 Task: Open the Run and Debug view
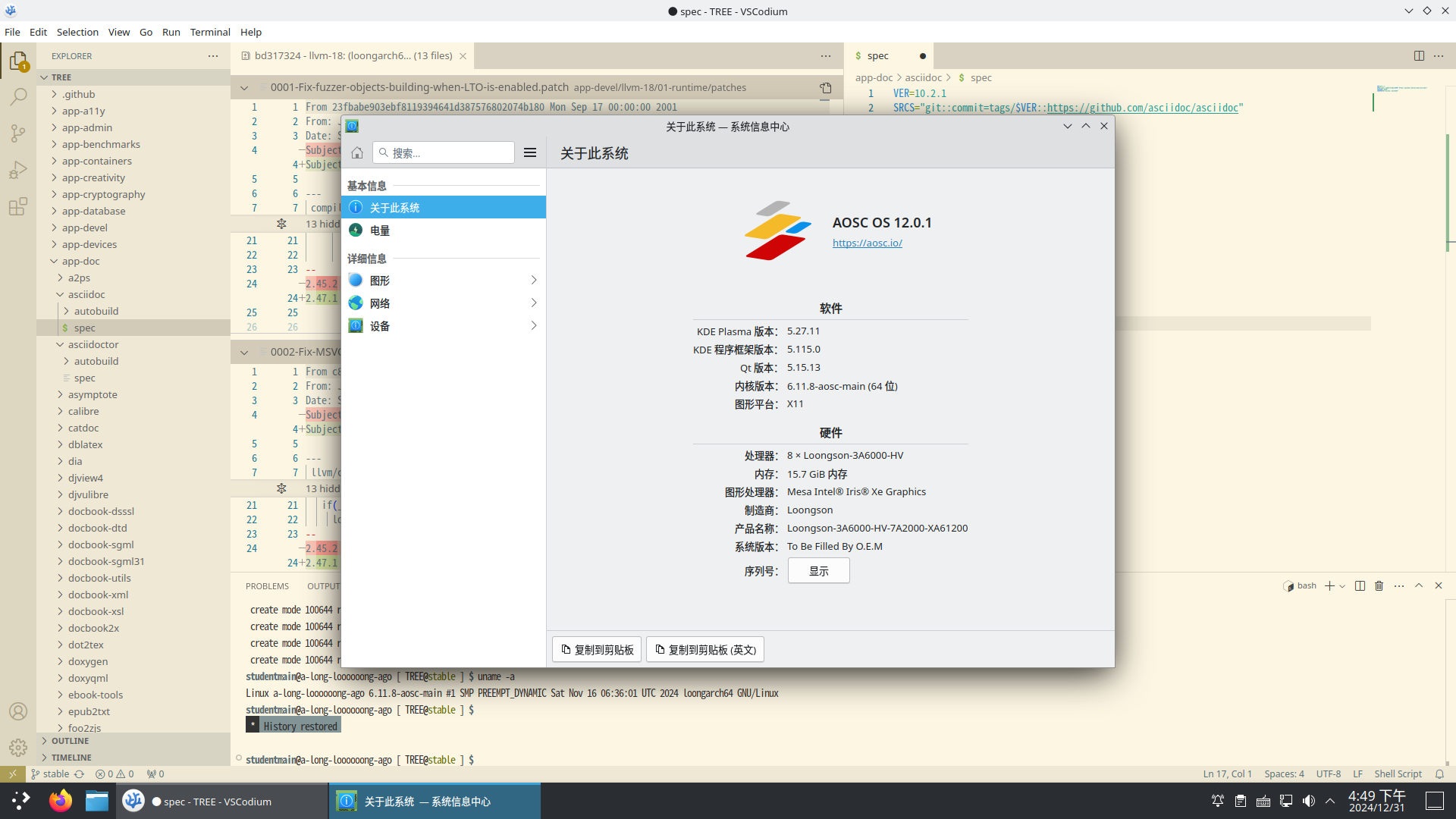coord(18,170)
